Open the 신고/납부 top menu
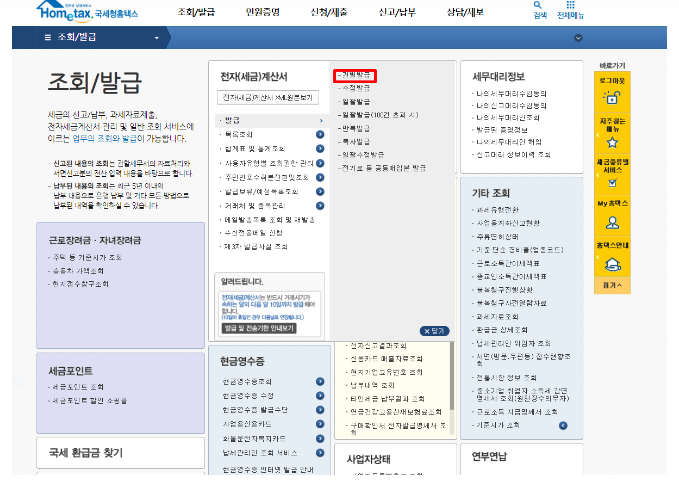This screenshot has width=679, height=483. click(397, 12)
